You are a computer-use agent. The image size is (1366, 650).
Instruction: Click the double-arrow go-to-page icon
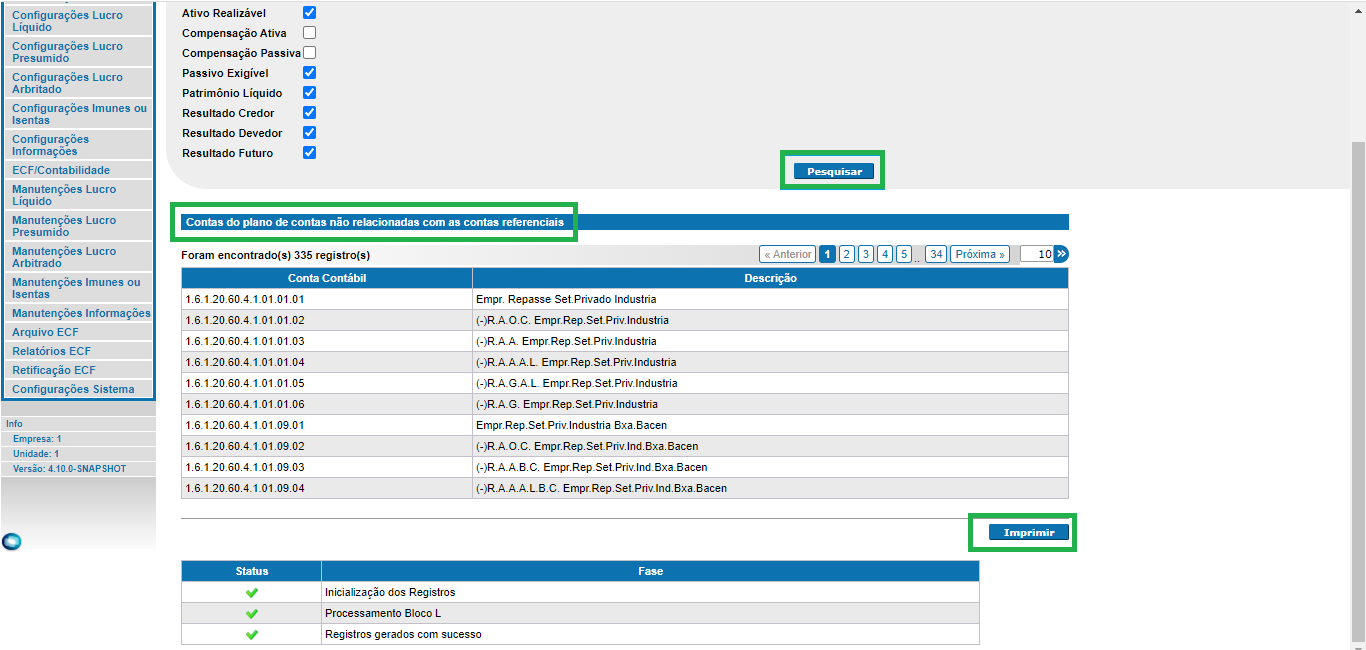[x=1061, y=254]
